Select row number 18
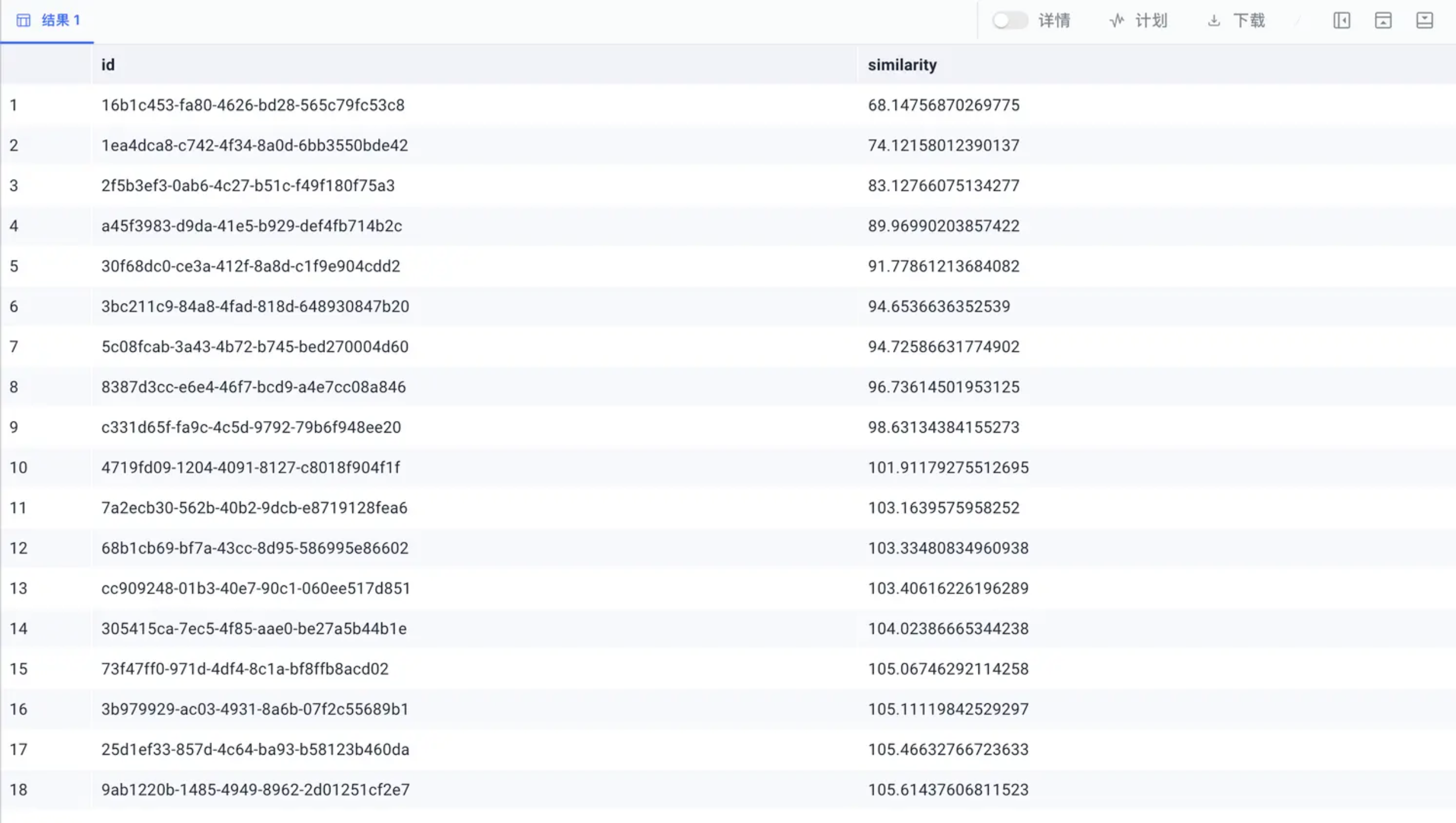 [x=18, y=790]
